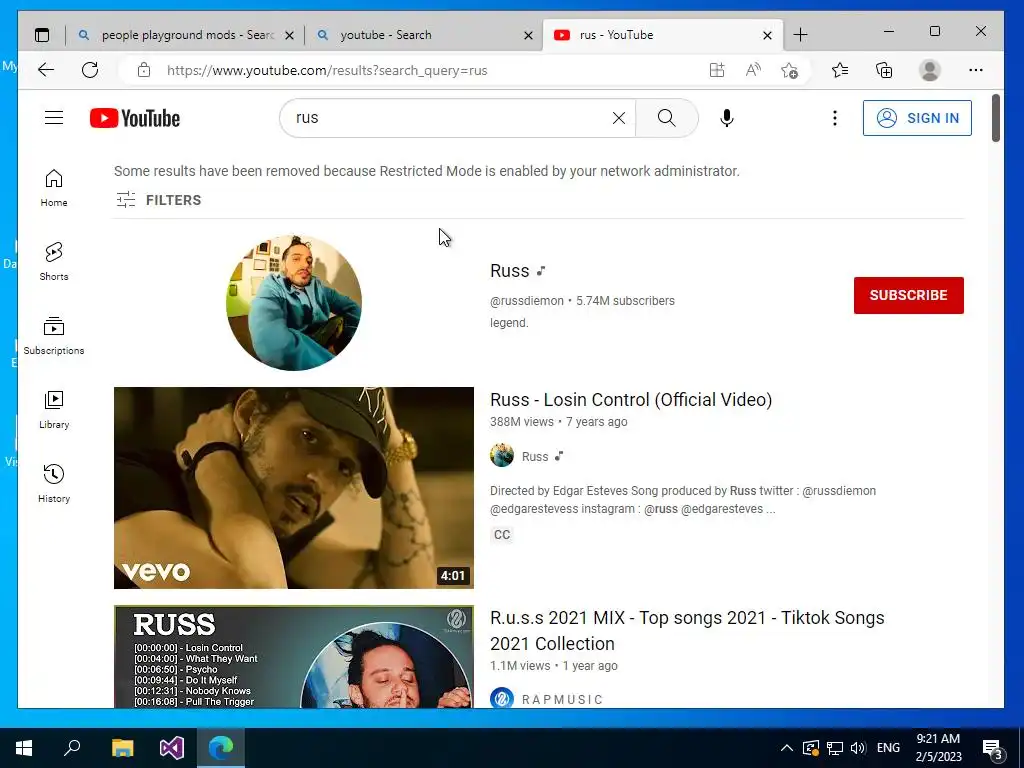Add this page to favorites star
The image size is (1024, 768).
click(x=790, y=70)
